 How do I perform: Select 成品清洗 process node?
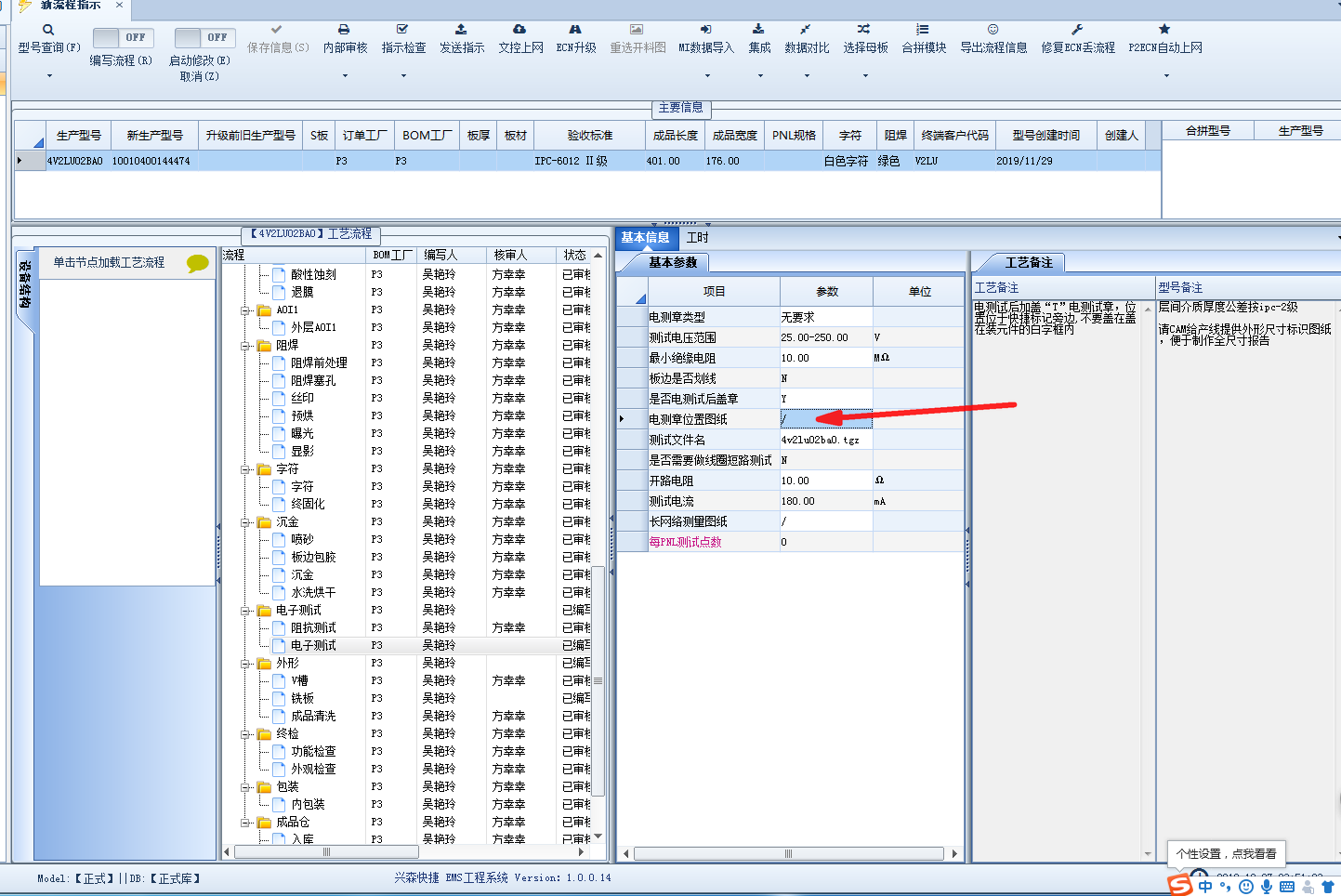[x=313, y=717]
